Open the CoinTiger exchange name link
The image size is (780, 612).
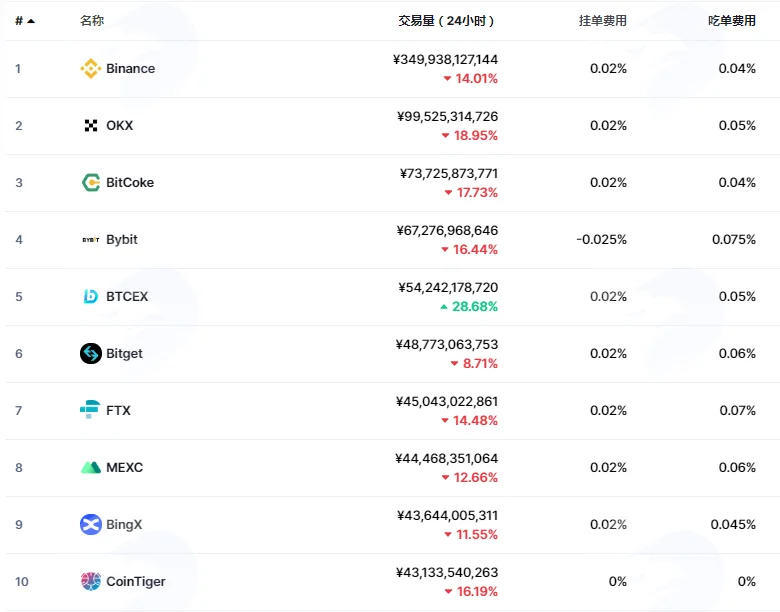[136, 582]
